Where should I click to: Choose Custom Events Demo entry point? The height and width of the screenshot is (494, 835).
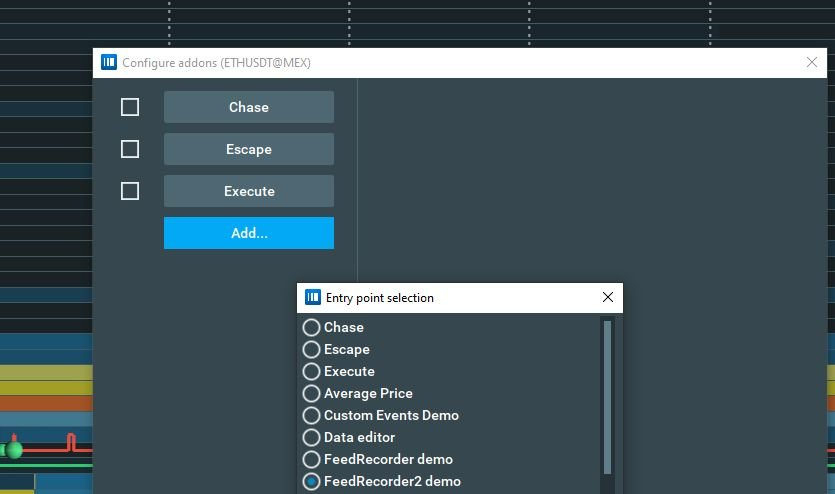point(311,415)
